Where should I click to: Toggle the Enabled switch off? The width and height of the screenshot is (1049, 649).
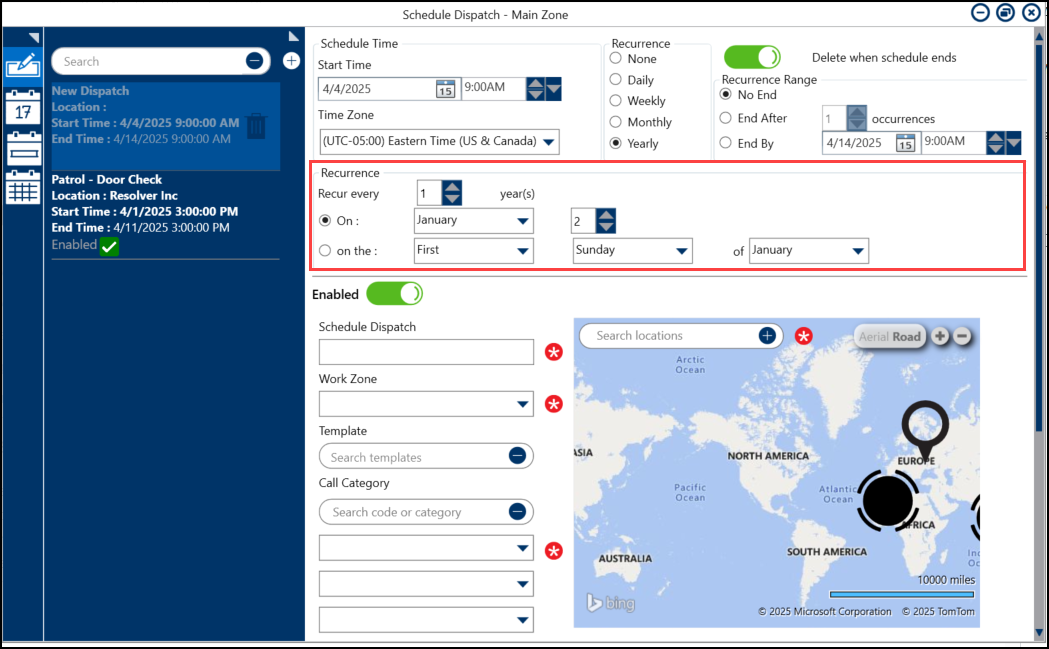click(394, 294)
